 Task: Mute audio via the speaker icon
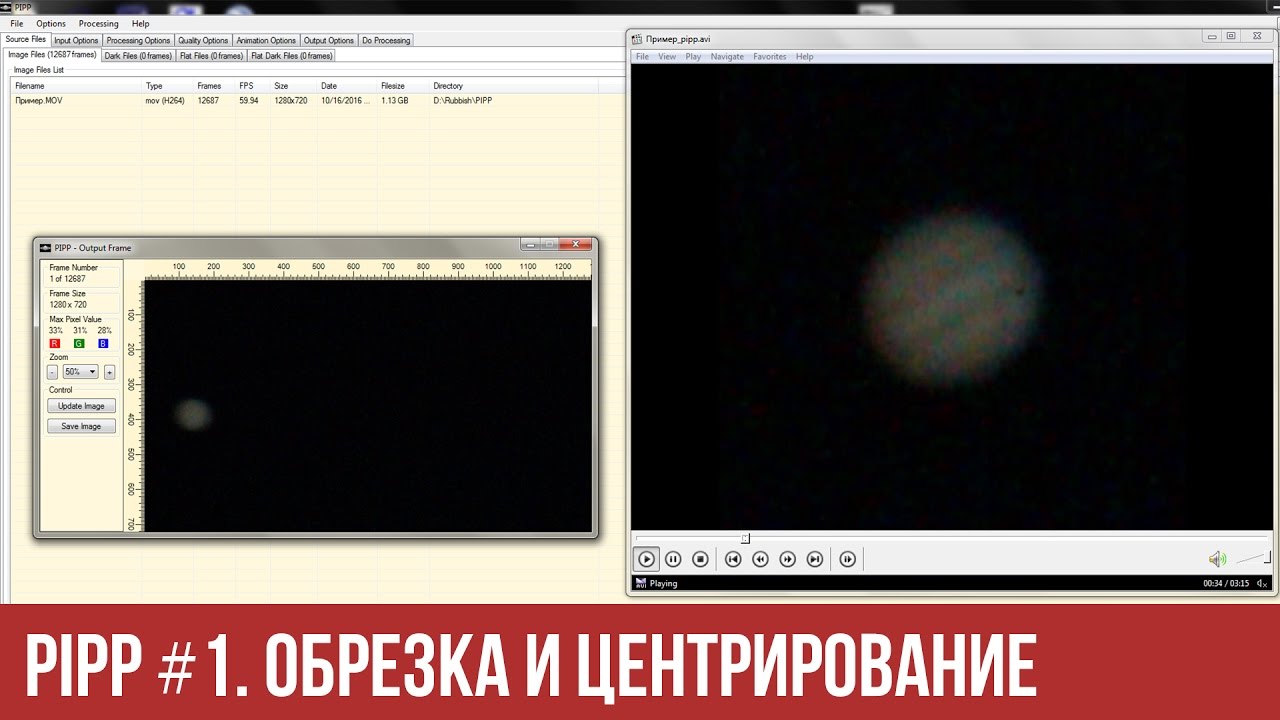pos(1216,559)
